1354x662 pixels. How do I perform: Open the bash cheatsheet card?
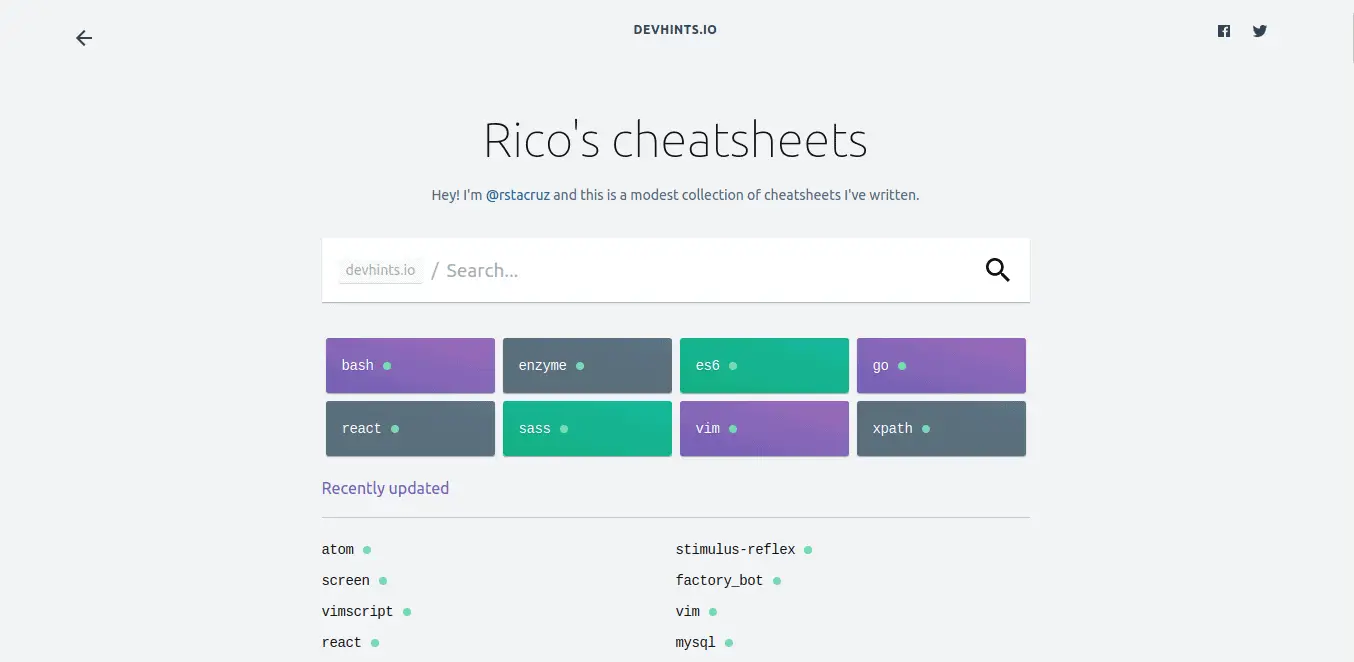pyautogui.click(x=410, y=365)
